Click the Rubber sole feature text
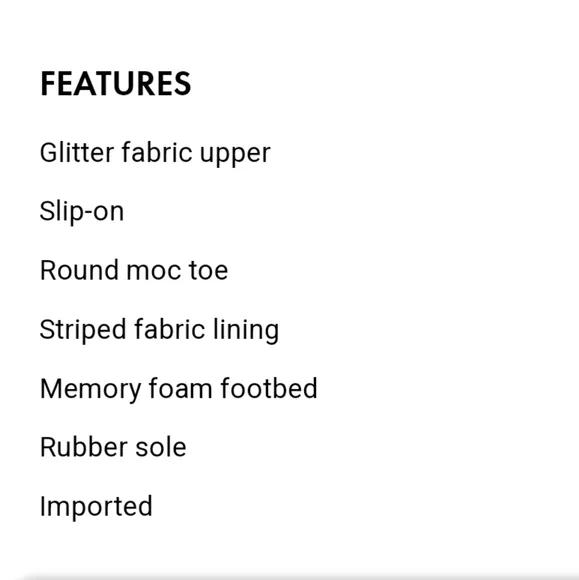 tap(113, 447)
